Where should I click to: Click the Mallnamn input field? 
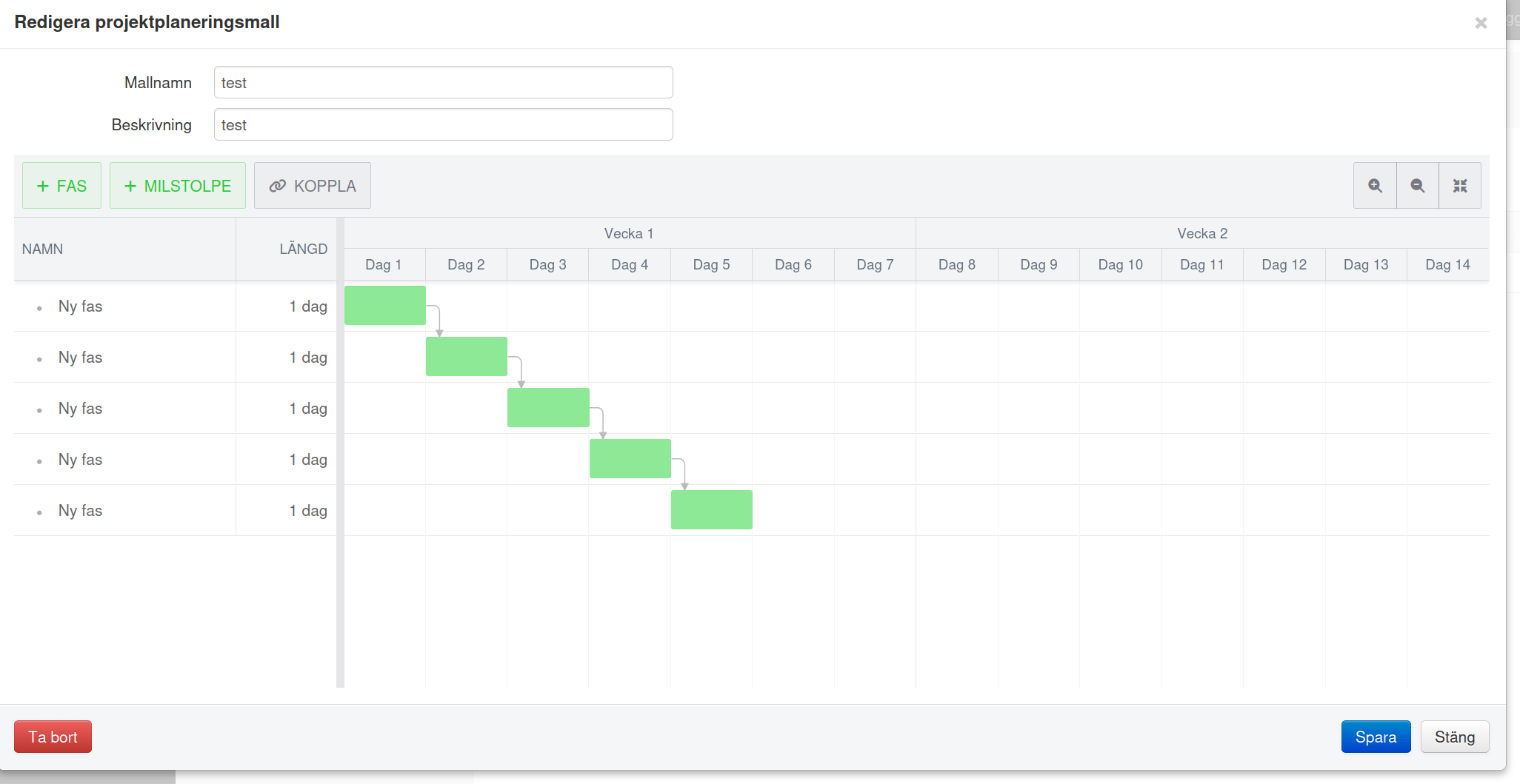coord(444,82)
